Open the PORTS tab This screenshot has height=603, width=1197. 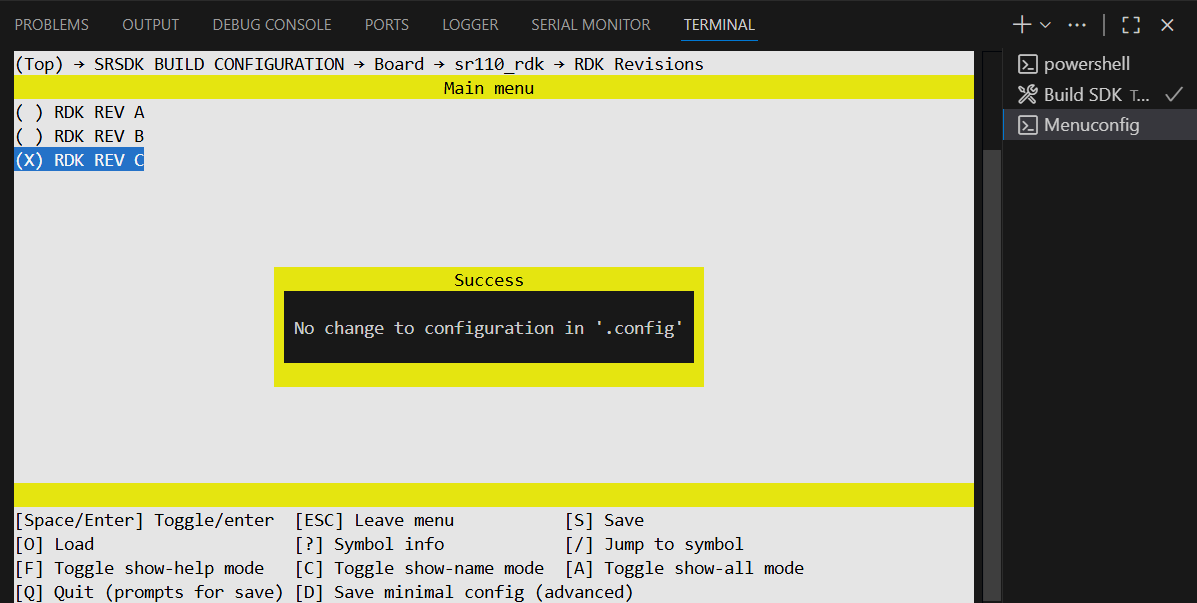[x=386, y=25]
